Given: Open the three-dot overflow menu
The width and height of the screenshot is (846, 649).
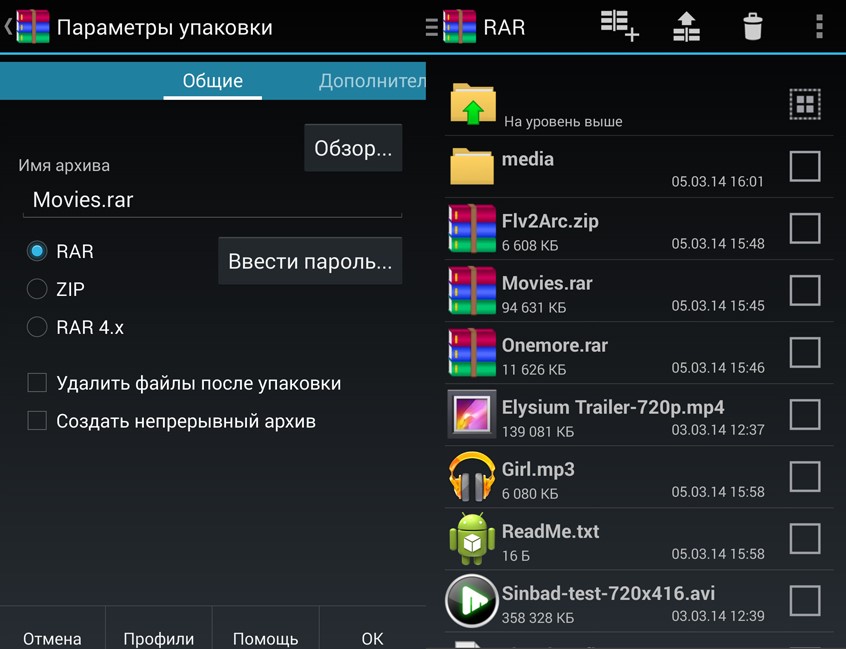Looking at the screenshot, I should (x=819, y=26).
